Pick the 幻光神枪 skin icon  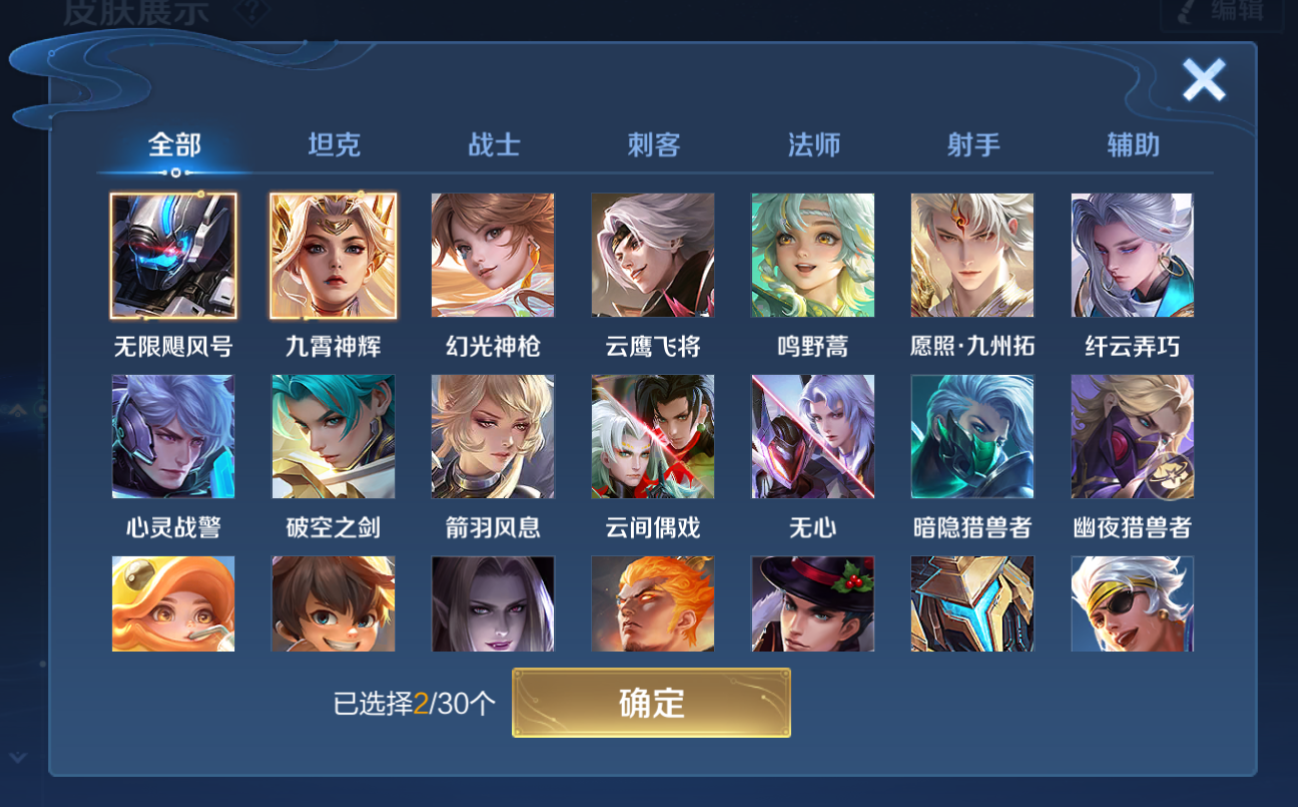[493, 255]
